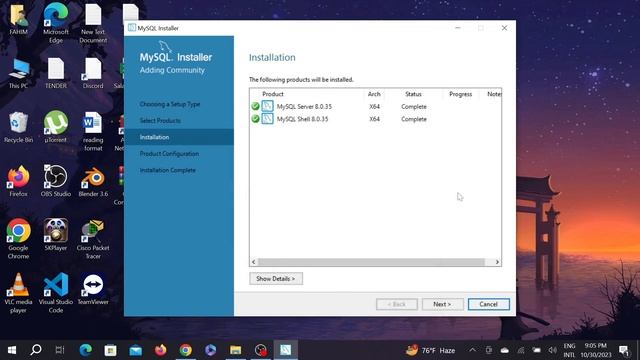Click the MySQL Installer title bar icon
This screenshot has height=360, width=640.
[132, 28]
